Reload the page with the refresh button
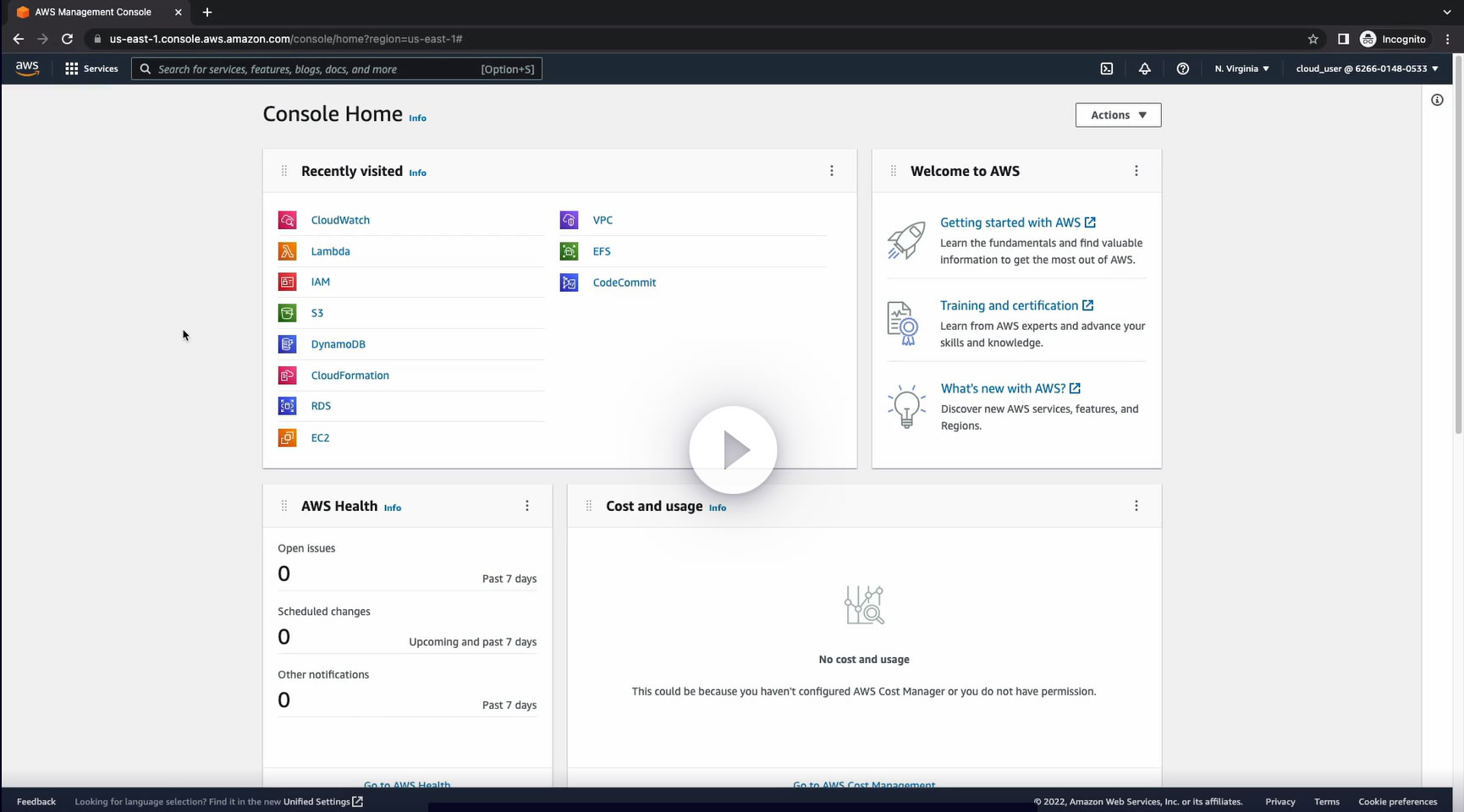1464x812 pixels. [67, 39]
